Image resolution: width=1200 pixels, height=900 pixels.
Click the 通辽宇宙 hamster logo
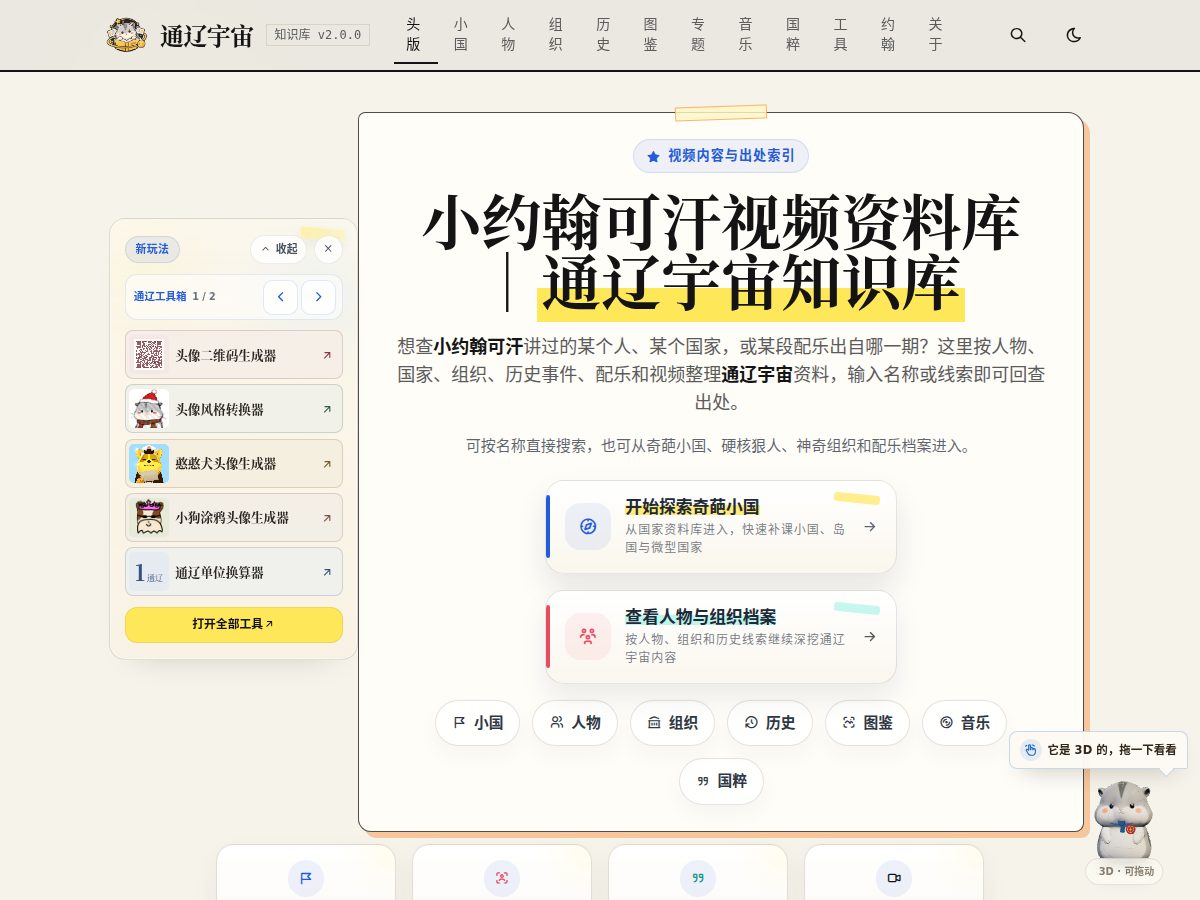[128, 35]
